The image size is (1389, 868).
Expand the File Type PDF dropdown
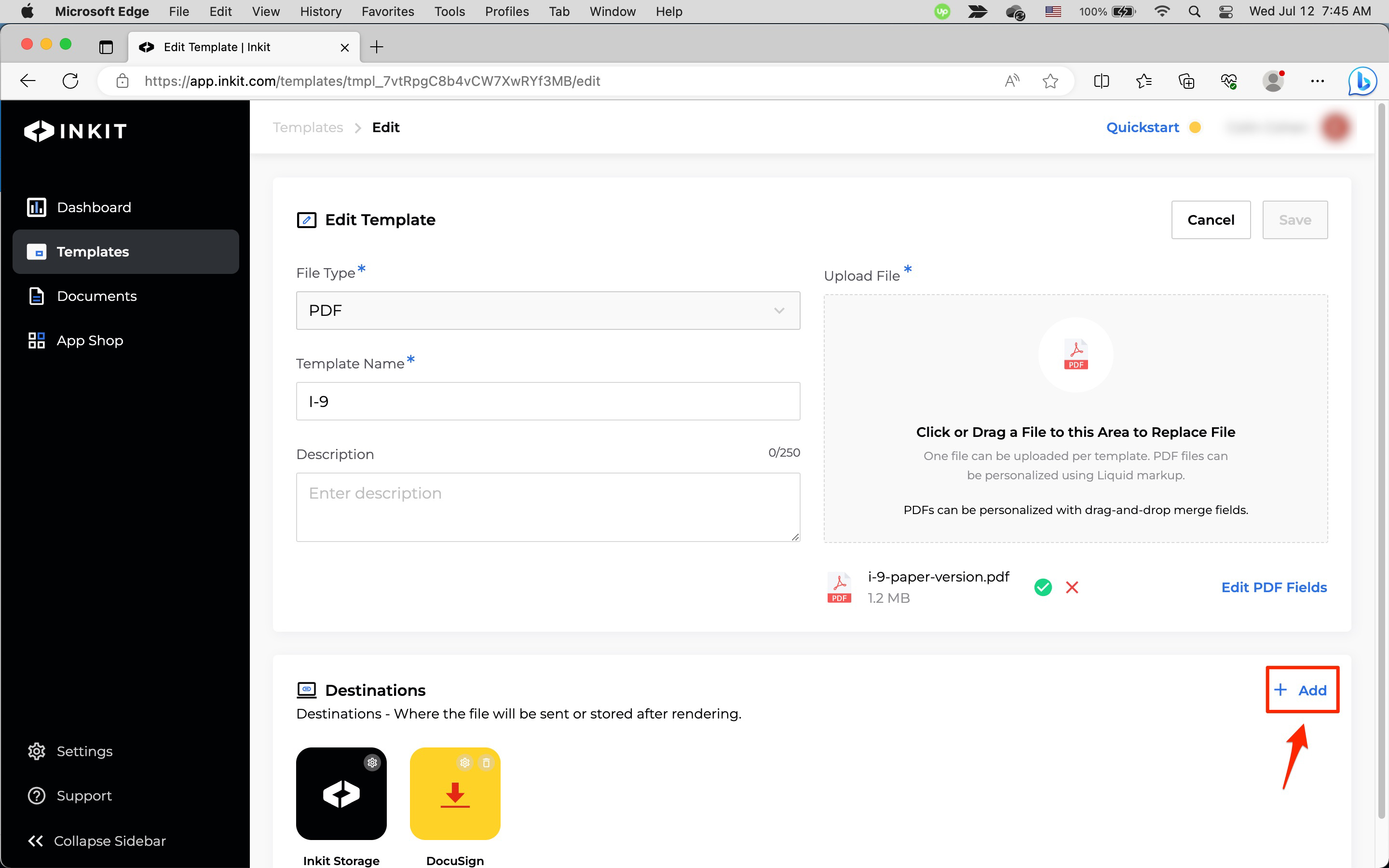pos(547,311)
